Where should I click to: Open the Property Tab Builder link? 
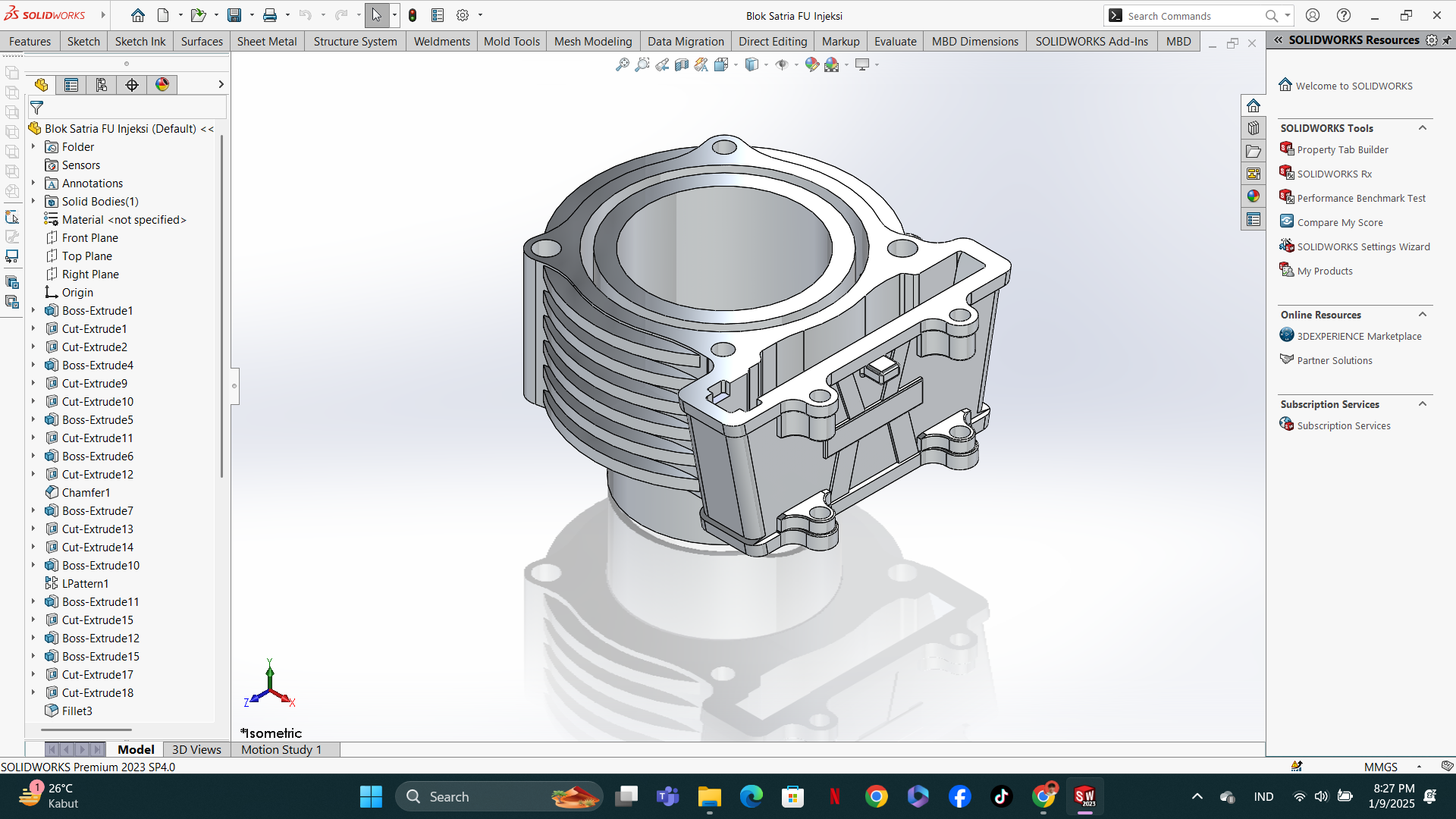(x=1342, y=149)
